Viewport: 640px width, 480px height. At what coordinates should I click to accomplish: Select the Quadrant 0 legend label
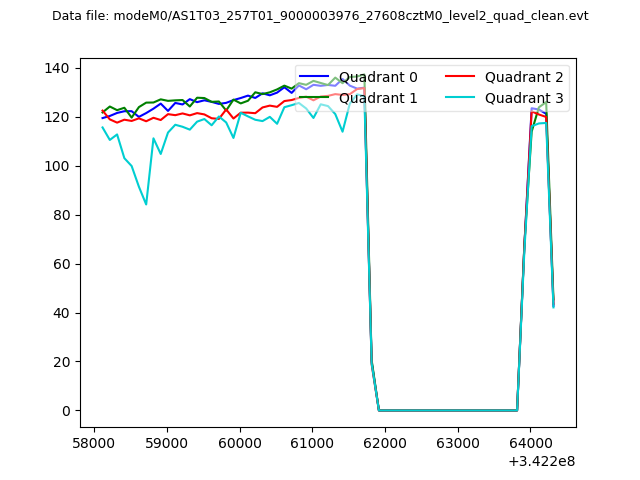click(378, 77)
